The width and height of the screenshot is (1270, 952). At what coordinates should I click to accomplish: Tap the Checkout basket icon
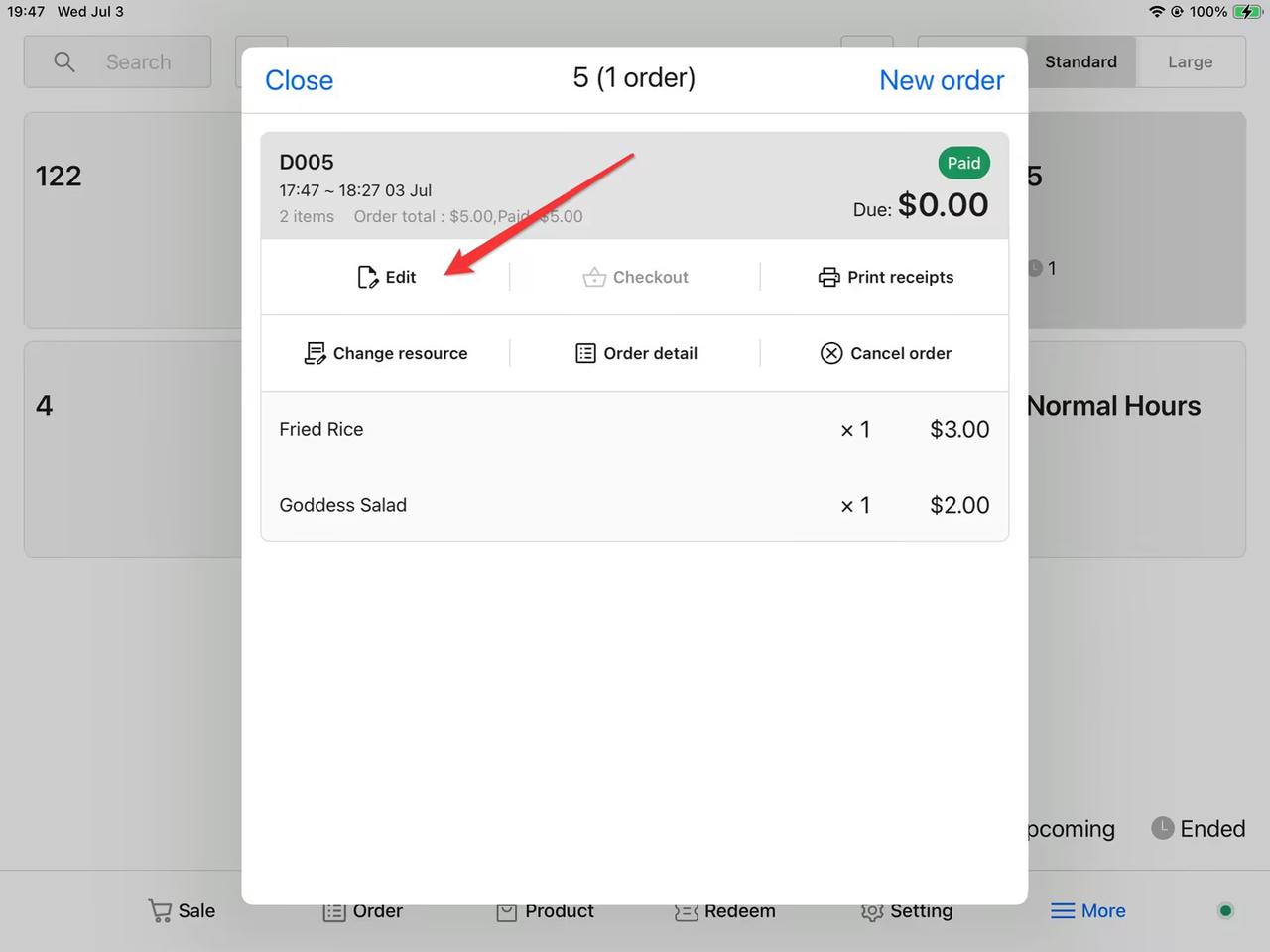[x=594, y=277]
